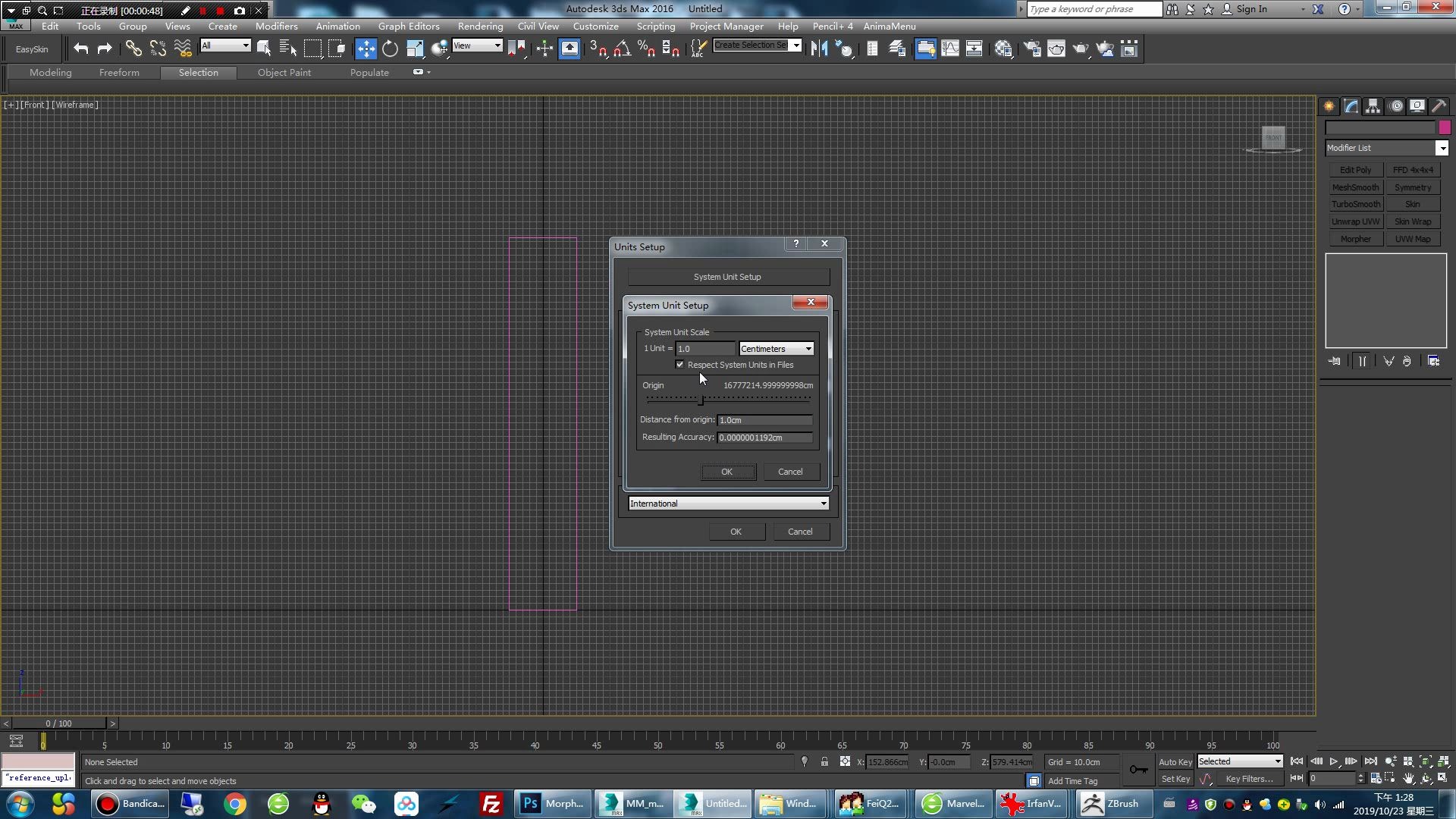This screenshot has height=819, width=1456.
Task: Activate the Select and Rotate tool
Action: click(390, 49)
